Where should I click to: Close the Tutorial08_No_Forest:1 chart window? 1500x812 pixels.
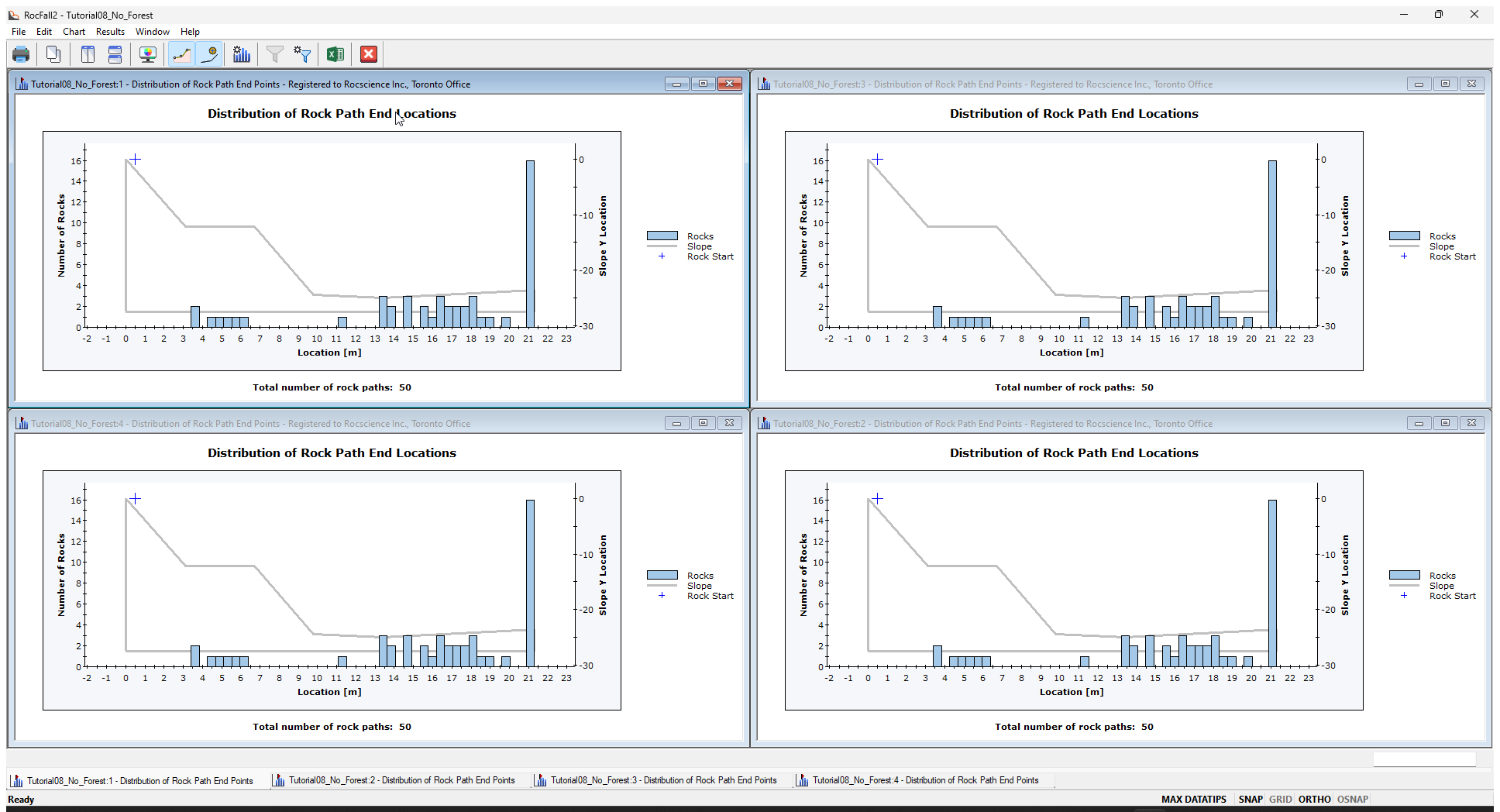tap(729, 84)
